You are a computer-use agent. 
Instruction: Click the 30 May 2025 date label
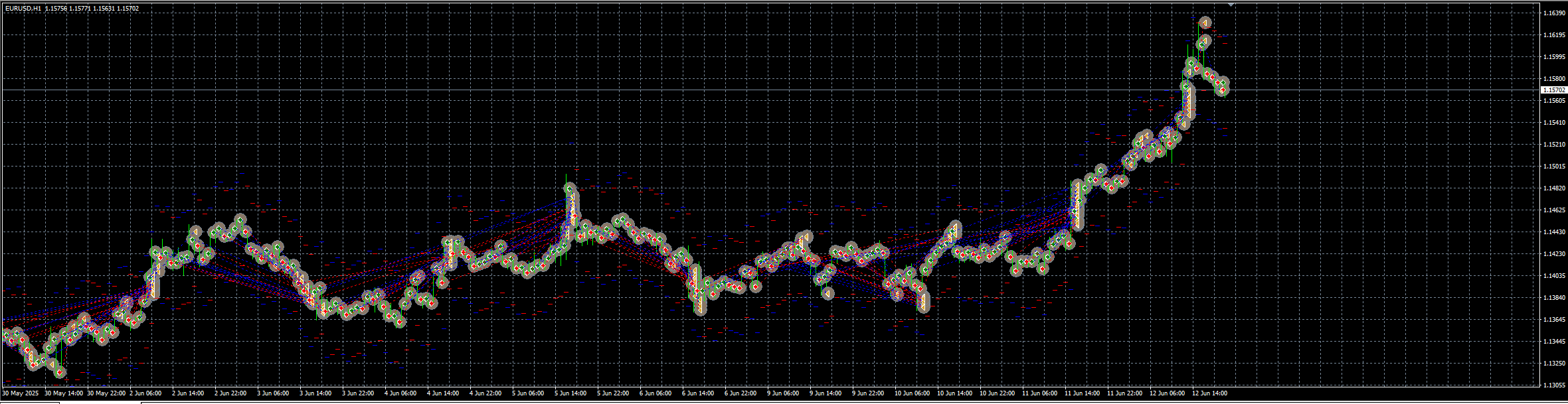pos(21,393)
